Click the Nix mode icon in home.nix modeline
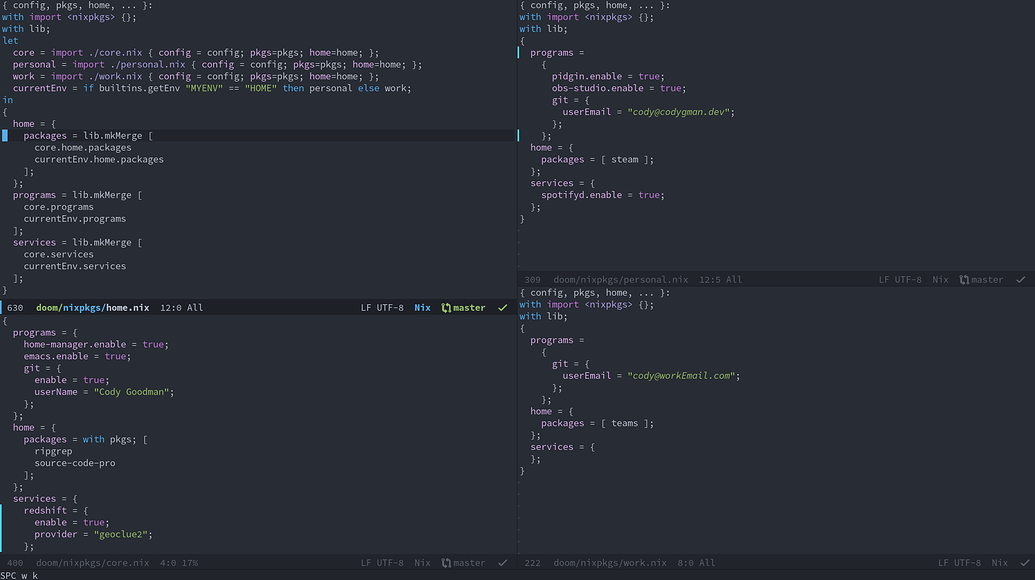 (x=421, y=307)
